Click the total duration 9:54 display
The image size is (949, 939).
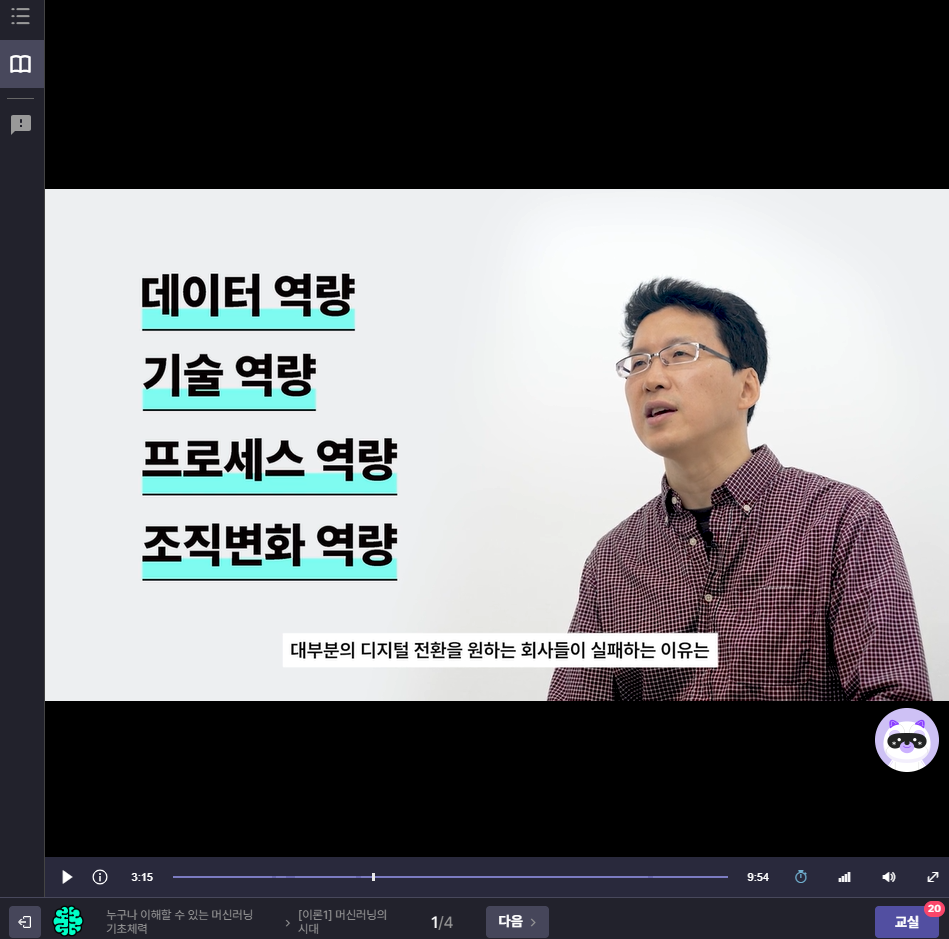pyautogui.click(x=758, y=877)
